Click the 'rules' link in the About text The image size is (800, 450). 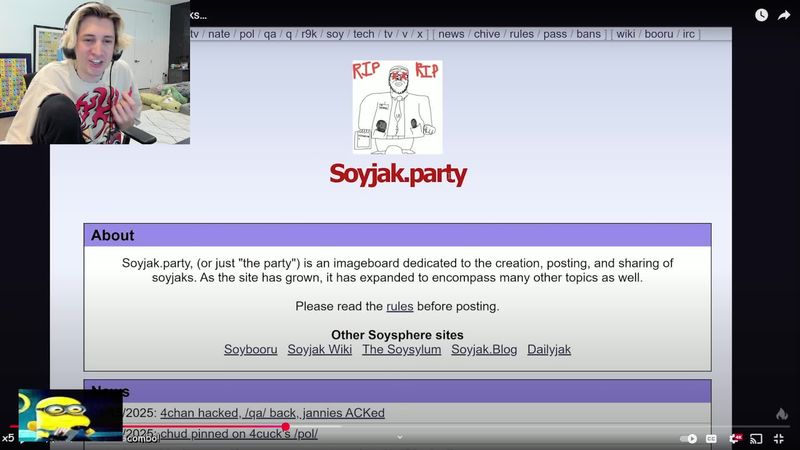pyautogui.click(x=399, y=306)
